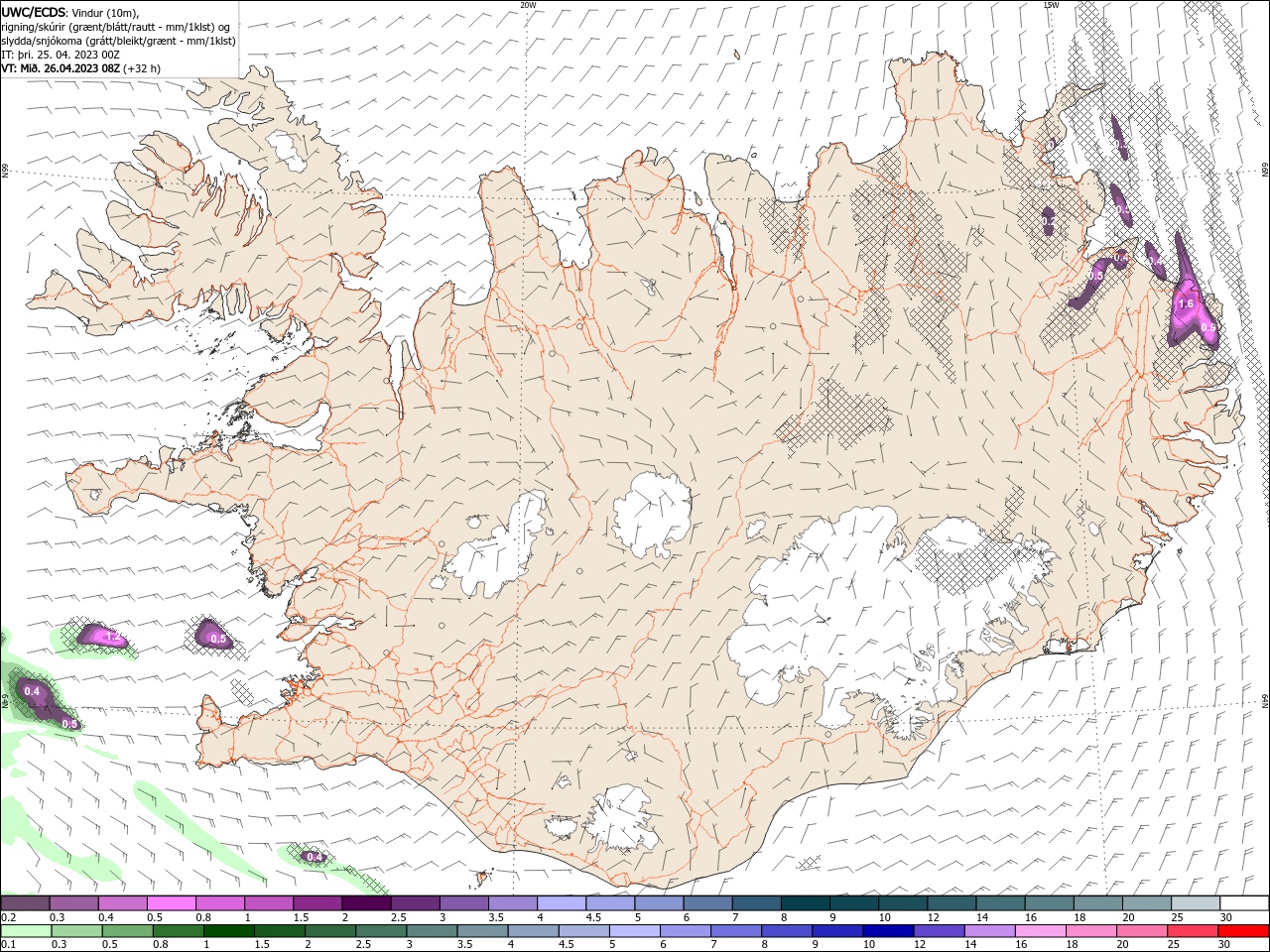Click the UWC/ECDS title text
Viewport: 1270px width, 952px height.
(x=34, y=12)
